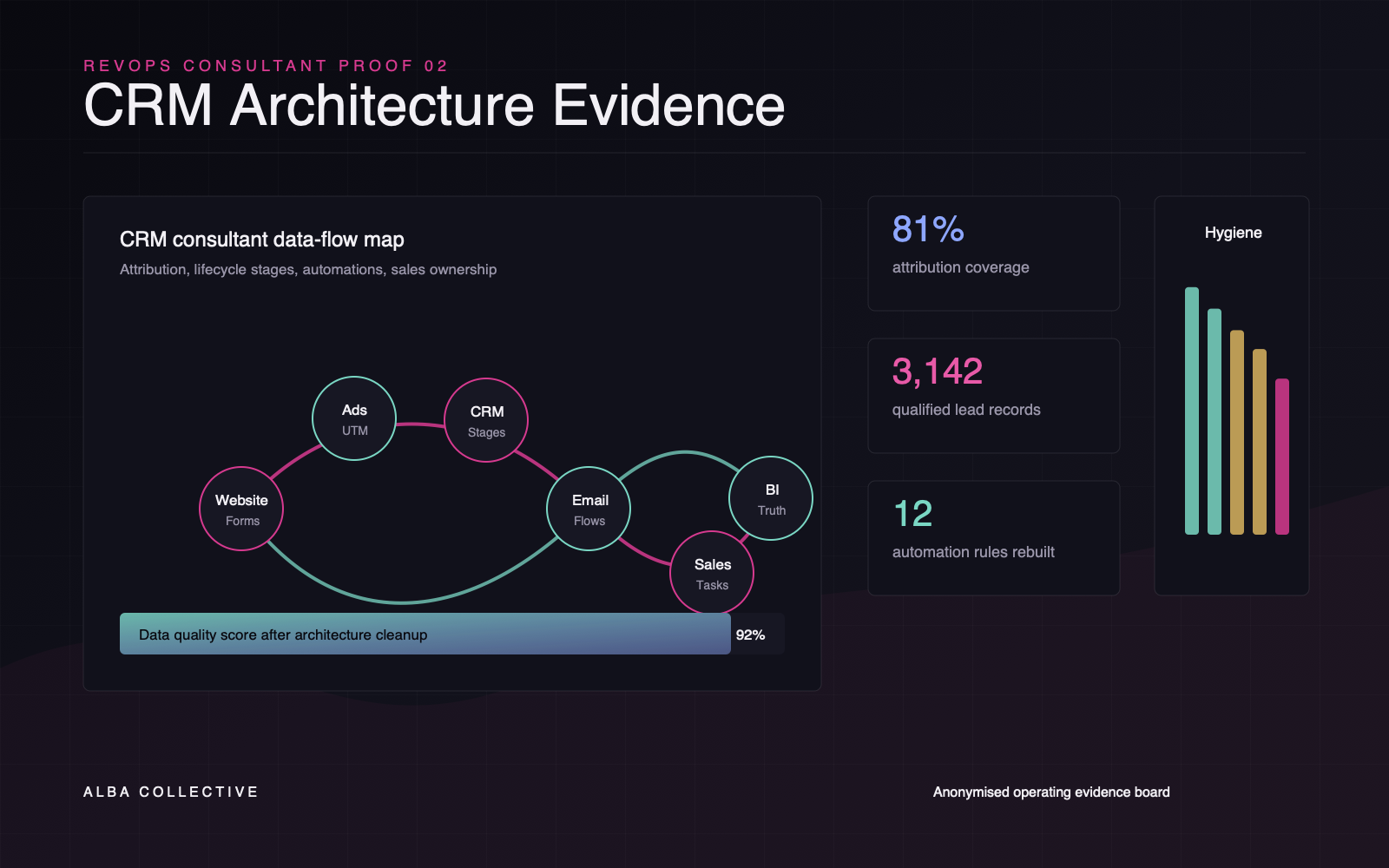Select the Website Forms node
The height and width of the screenshot is (868, 1389).
pos(241,509)
